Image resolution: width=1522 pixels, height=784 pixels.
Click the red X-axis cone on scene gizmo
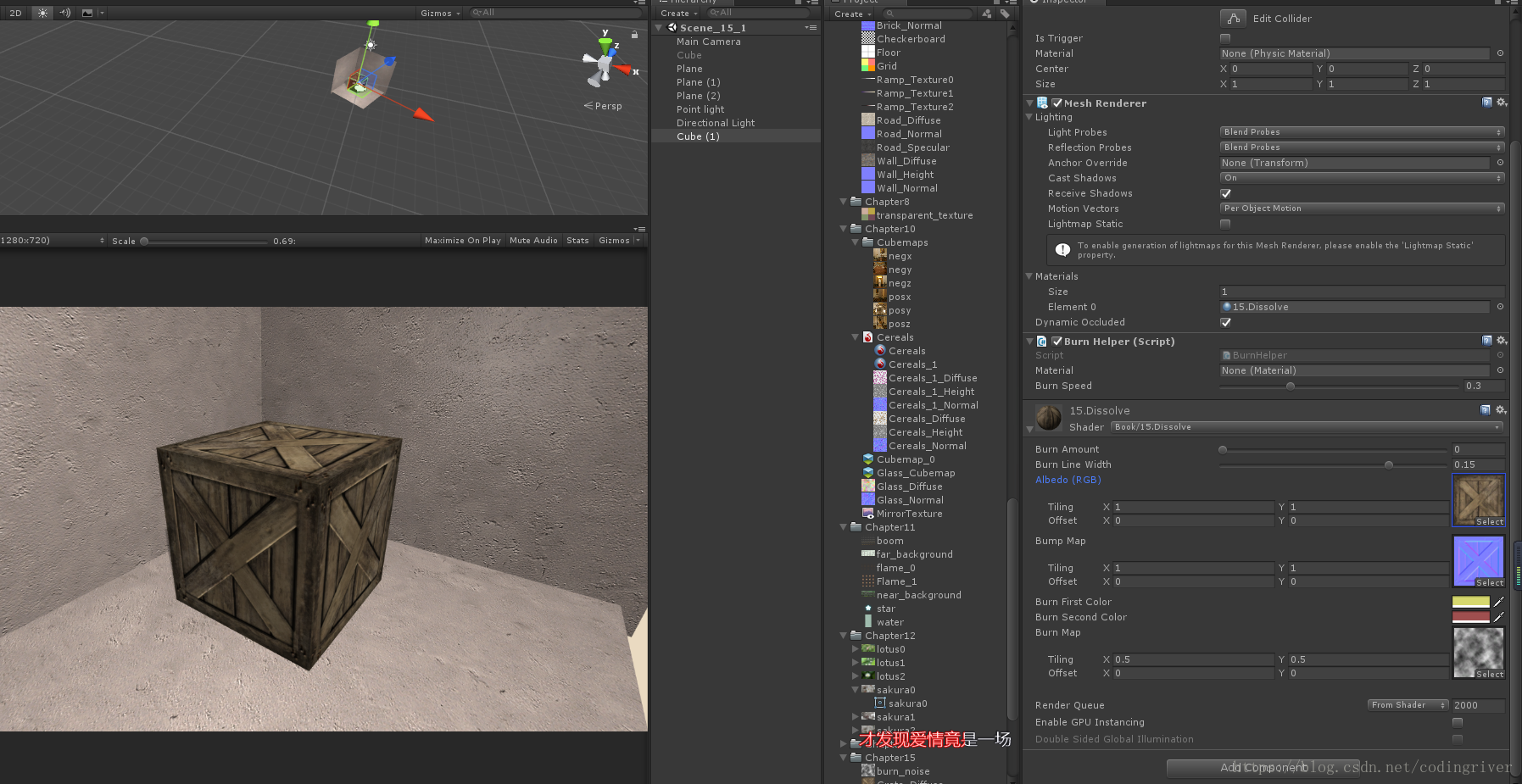624,70
